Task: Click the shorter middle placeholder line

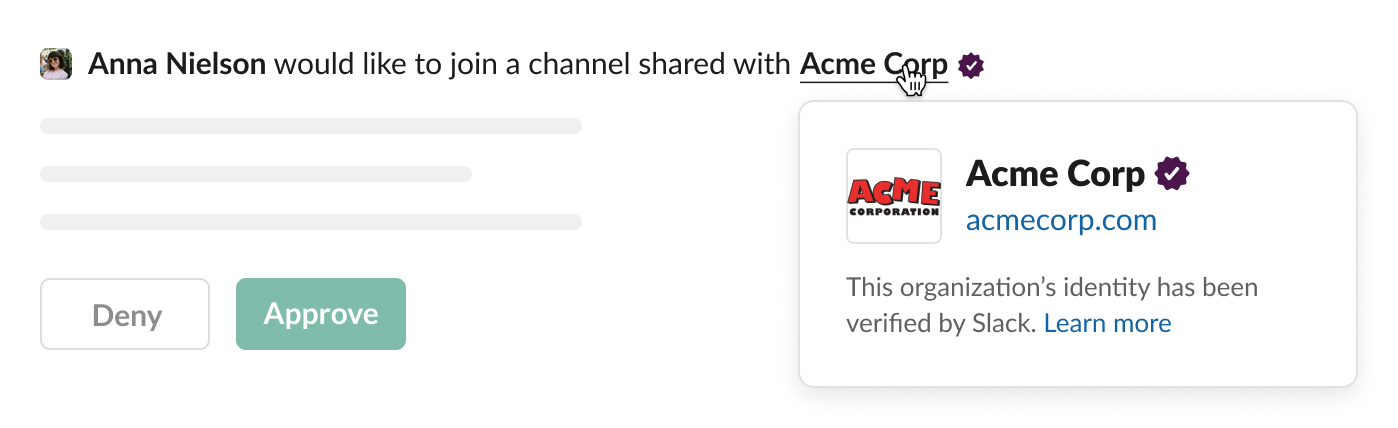Action: (255, 174)
